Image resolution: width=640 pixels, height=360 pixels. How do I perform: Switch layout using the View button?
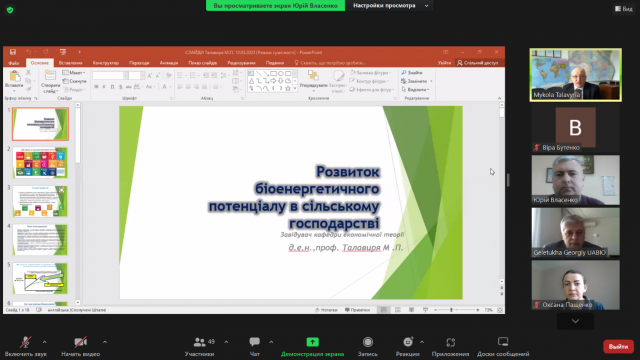click(624, 9)
